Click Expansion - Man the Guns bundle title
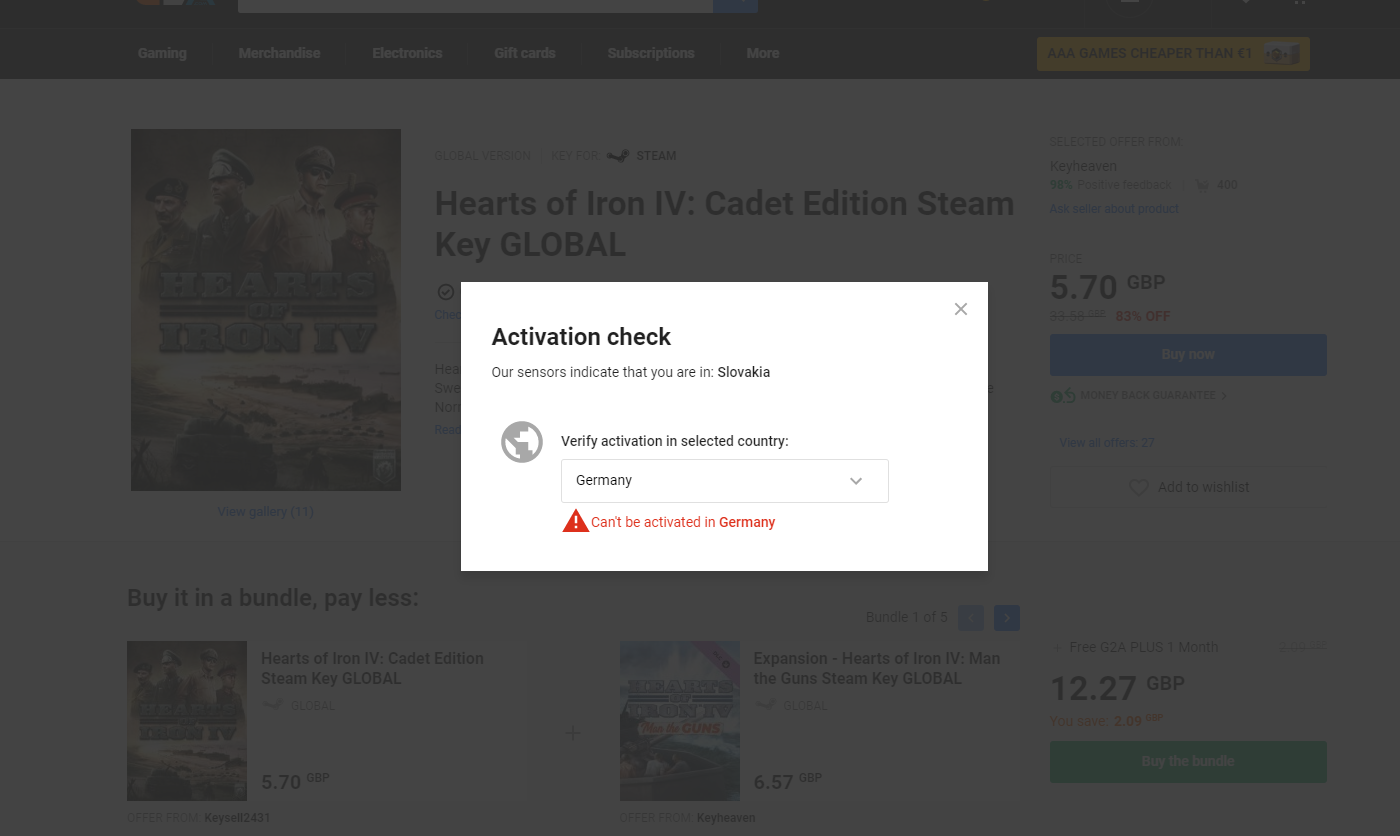Viewport: 1400px width, 836px height. pyautogui.click(x=876, y=668)
